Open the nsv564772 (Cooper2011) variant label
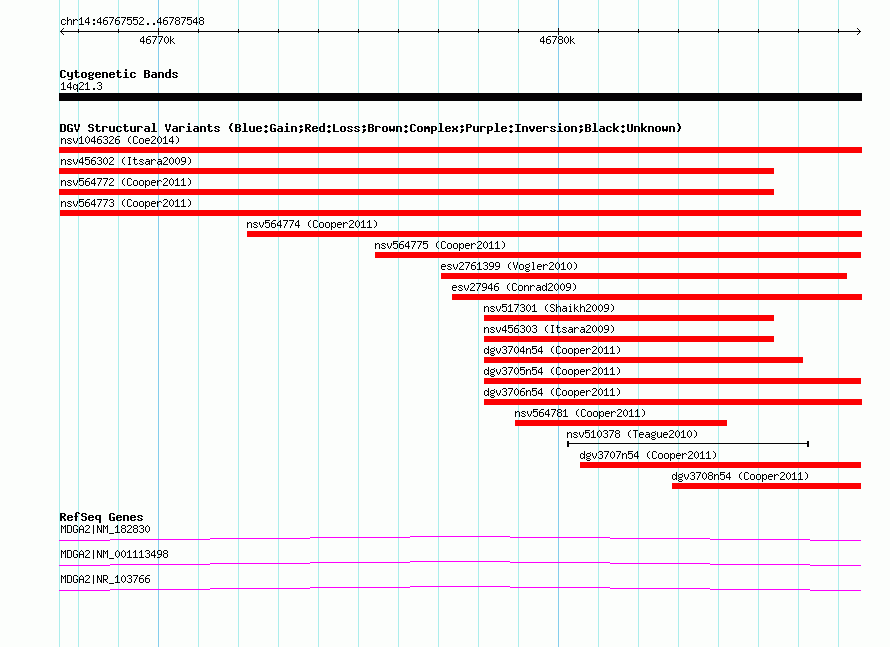Viewport: 890px width, 647px height. point(126,182)
